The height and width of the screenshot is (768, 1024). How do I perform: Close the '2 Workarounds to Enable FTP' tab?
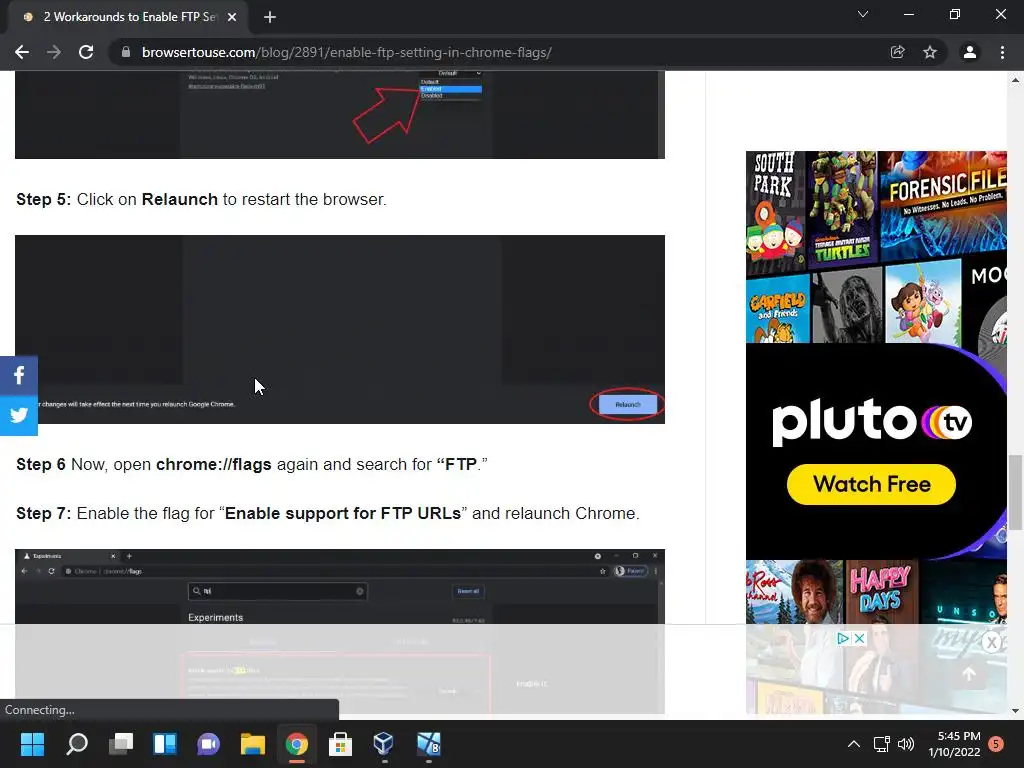(232, 17)
